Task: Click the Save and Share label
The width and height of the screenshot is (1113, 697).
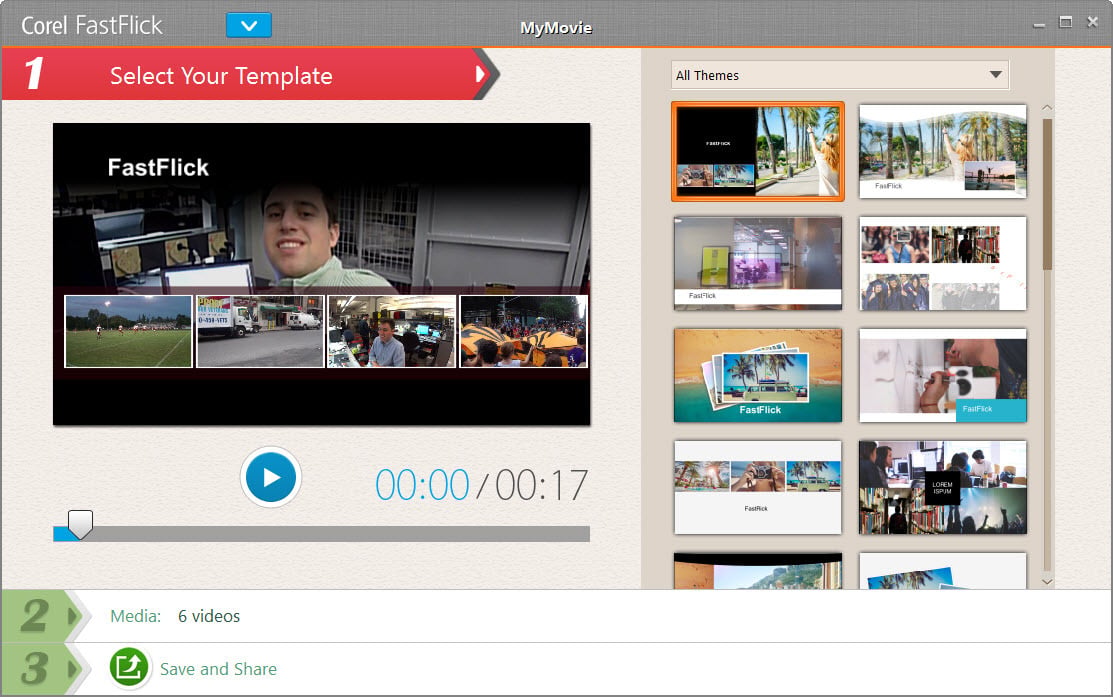Action: (218, 669)
